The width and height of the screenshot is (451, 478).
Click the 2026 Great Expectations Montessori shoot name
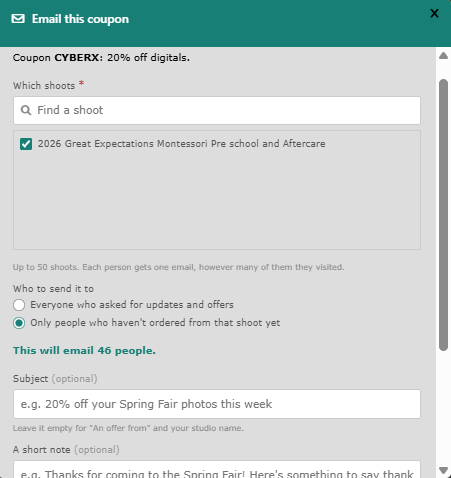181,144
